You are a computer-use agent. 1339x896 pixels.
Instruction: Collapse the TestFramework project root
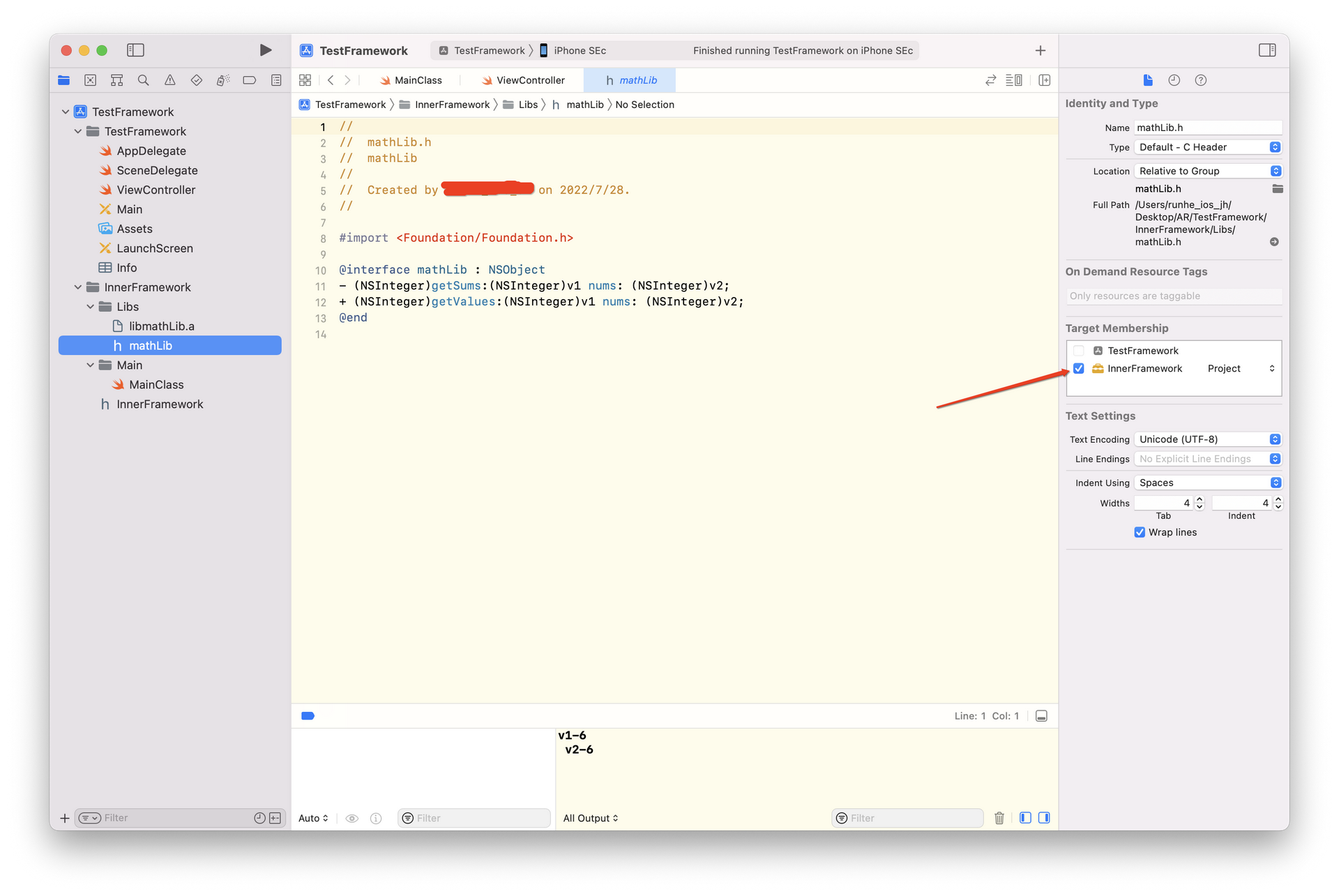pyautogui.click(x=66, y=112)
